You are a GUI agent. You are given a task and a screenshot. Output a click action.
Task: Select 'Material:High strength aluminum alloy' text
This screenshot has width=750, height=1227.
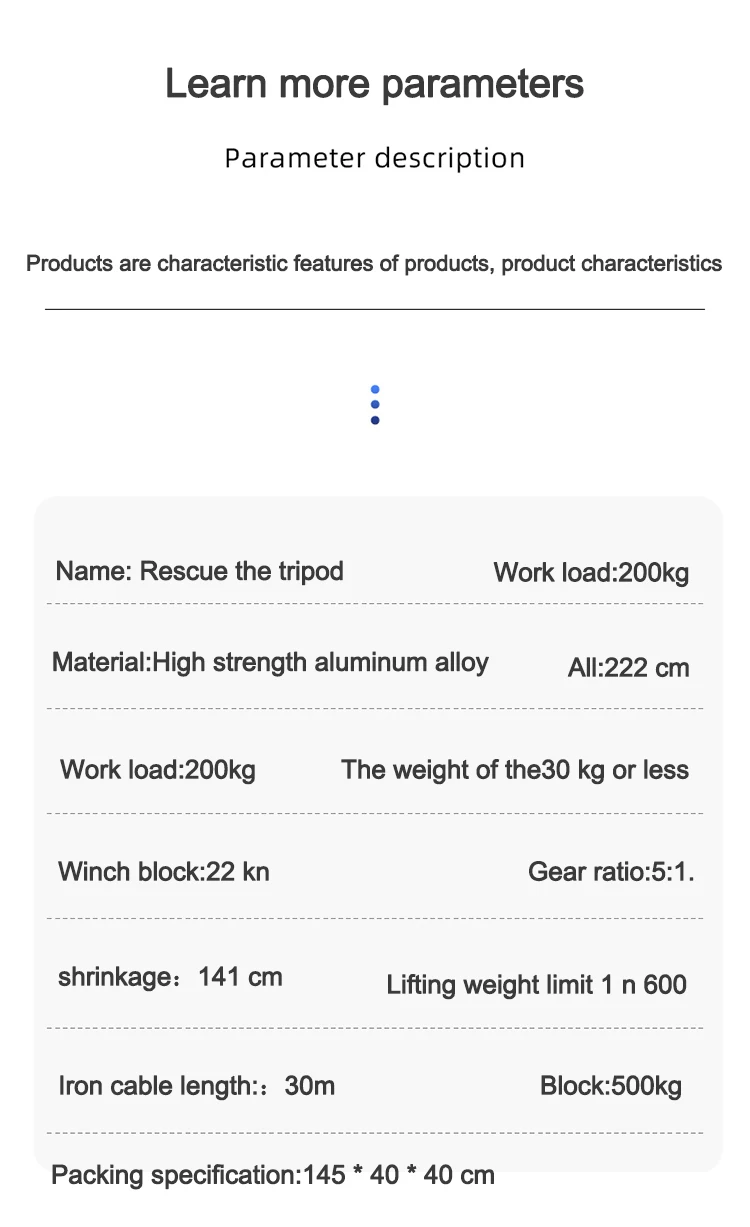[x=270, y=663]
